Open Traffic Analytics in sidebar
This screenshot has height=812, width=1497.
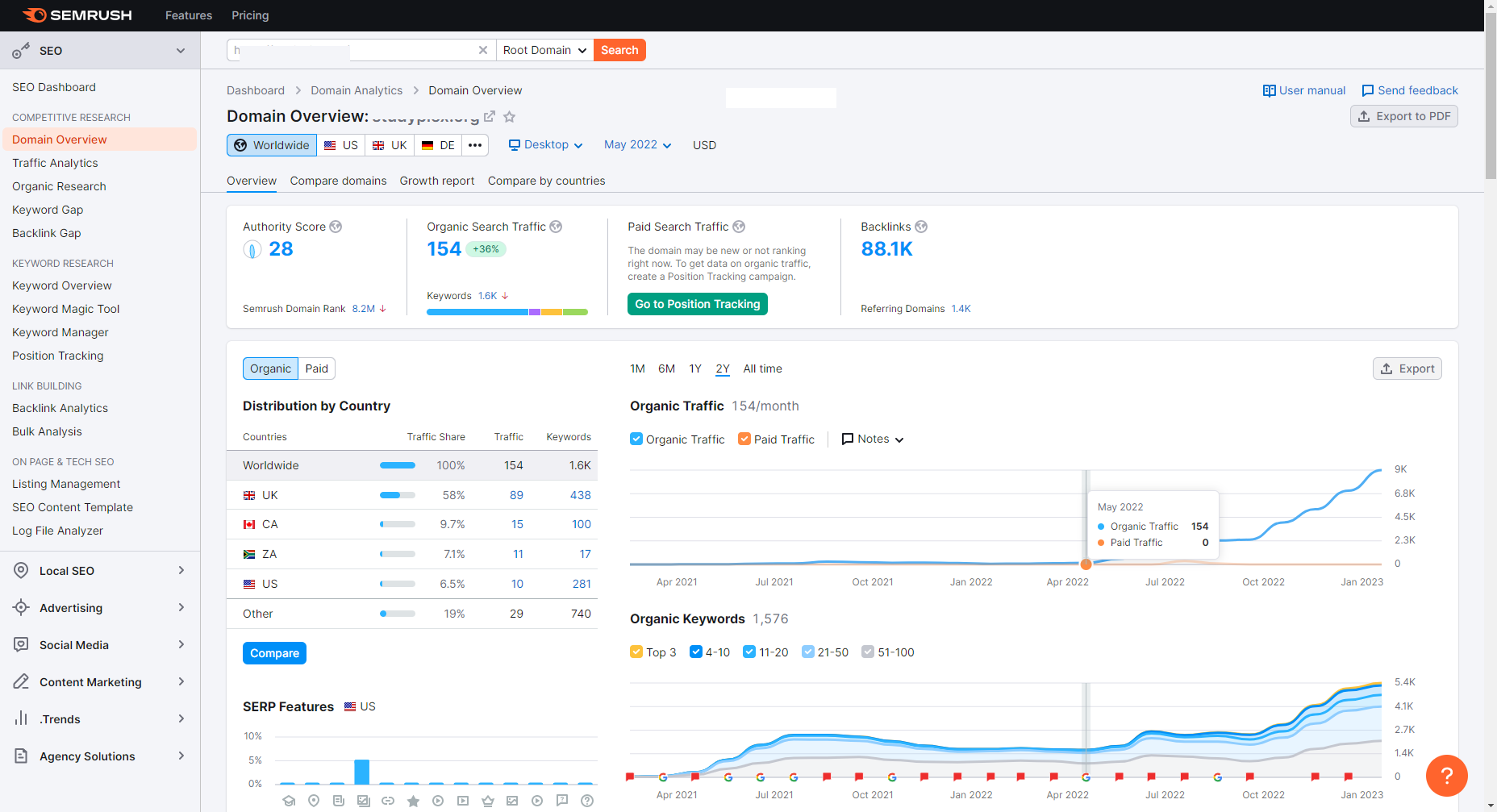pyautogui.click(x=55, y=163)
